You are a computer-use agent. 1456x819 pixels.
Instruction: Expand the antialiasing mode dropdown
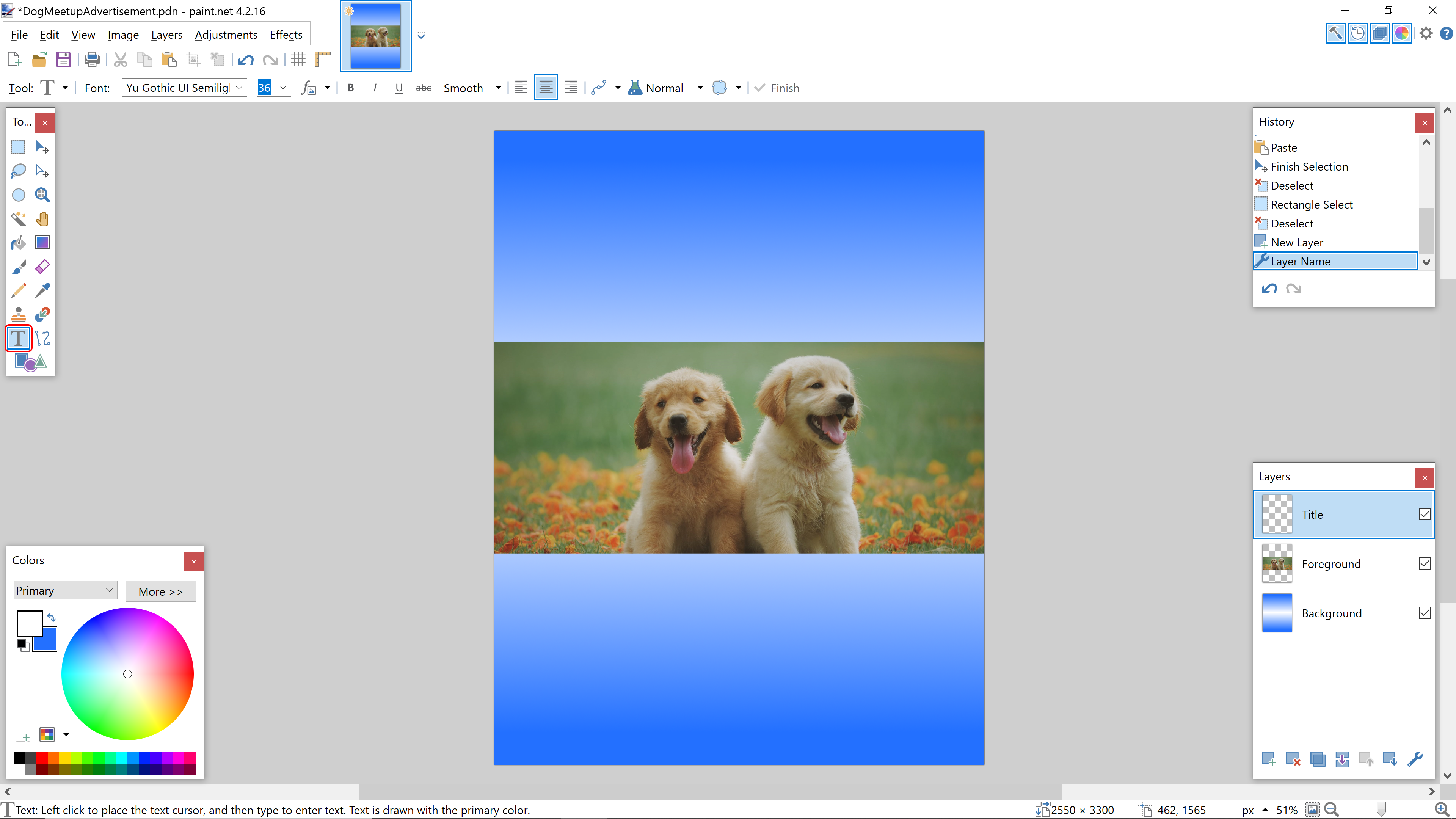click(618, 88)
